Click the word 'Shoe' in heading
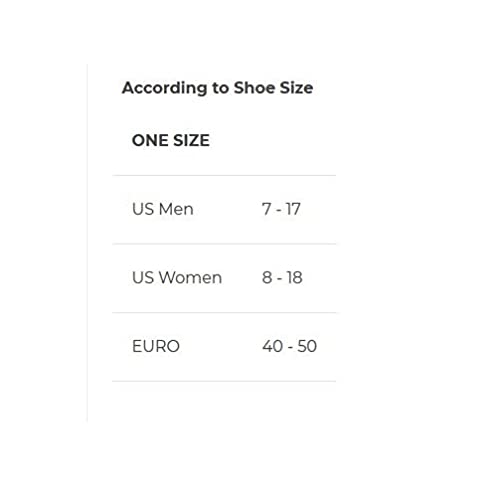 coord(254,88)
